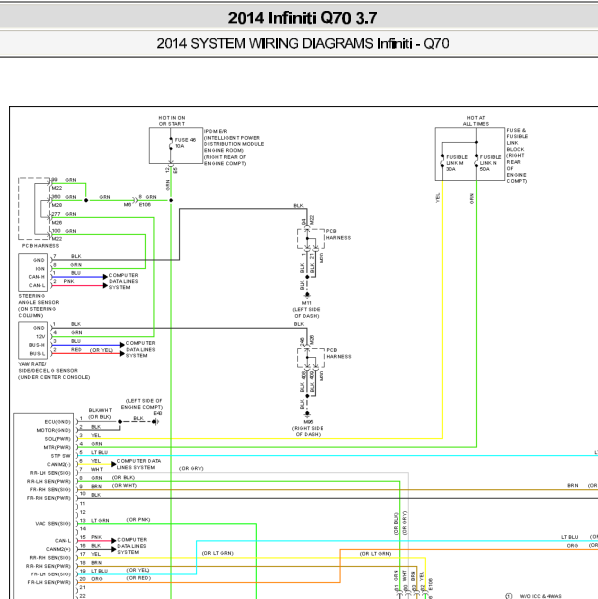Click the Fuse 46 10A symbol
Viewport: 598px width, 599px height.
(171, 144)
